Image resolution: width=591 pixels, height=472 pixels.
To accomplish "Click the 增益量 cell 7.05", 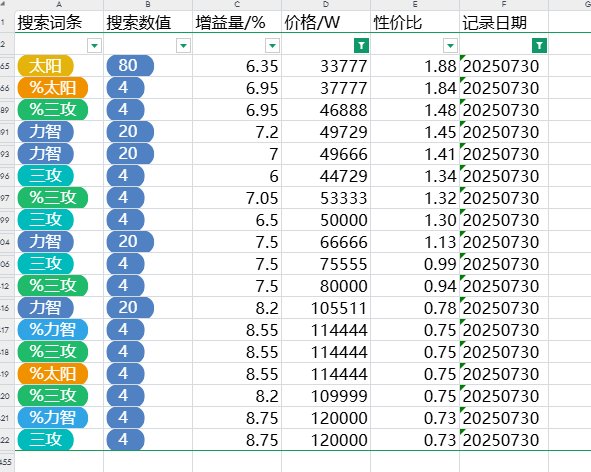I will pyautogui.click(x=237, y=198).
